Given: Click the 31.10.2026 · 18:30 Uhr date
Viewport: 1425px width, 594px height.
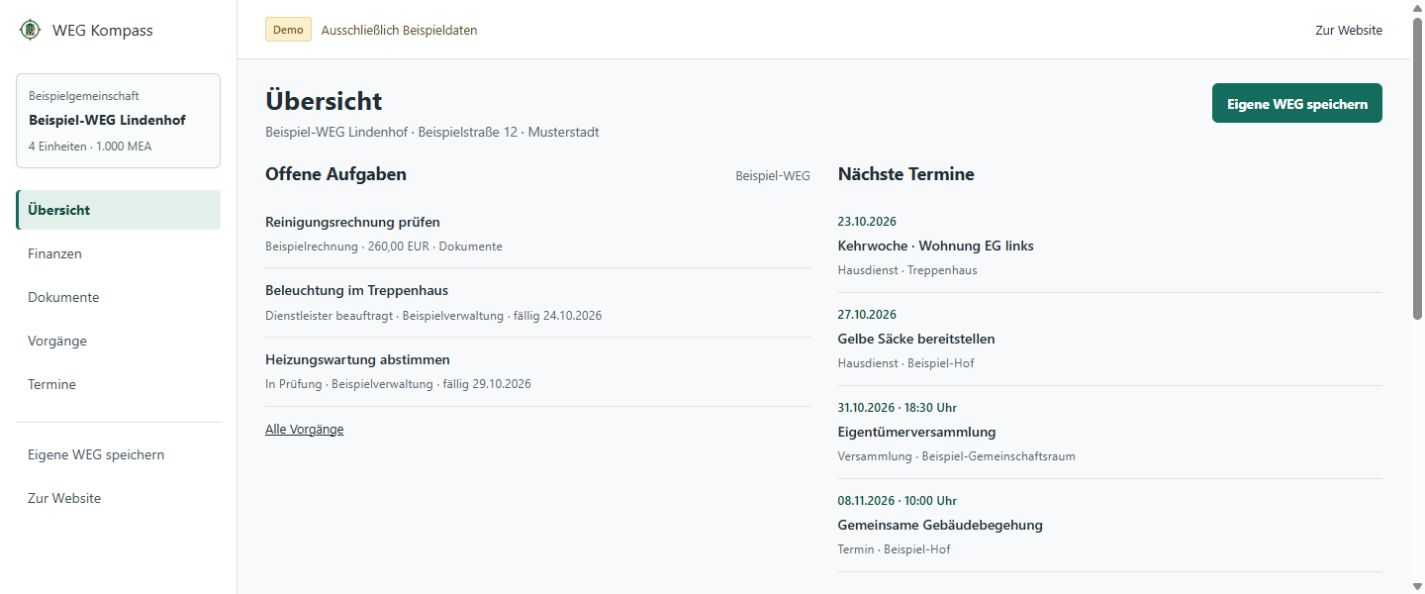Looking at the screenshot, I should point(897,408).
